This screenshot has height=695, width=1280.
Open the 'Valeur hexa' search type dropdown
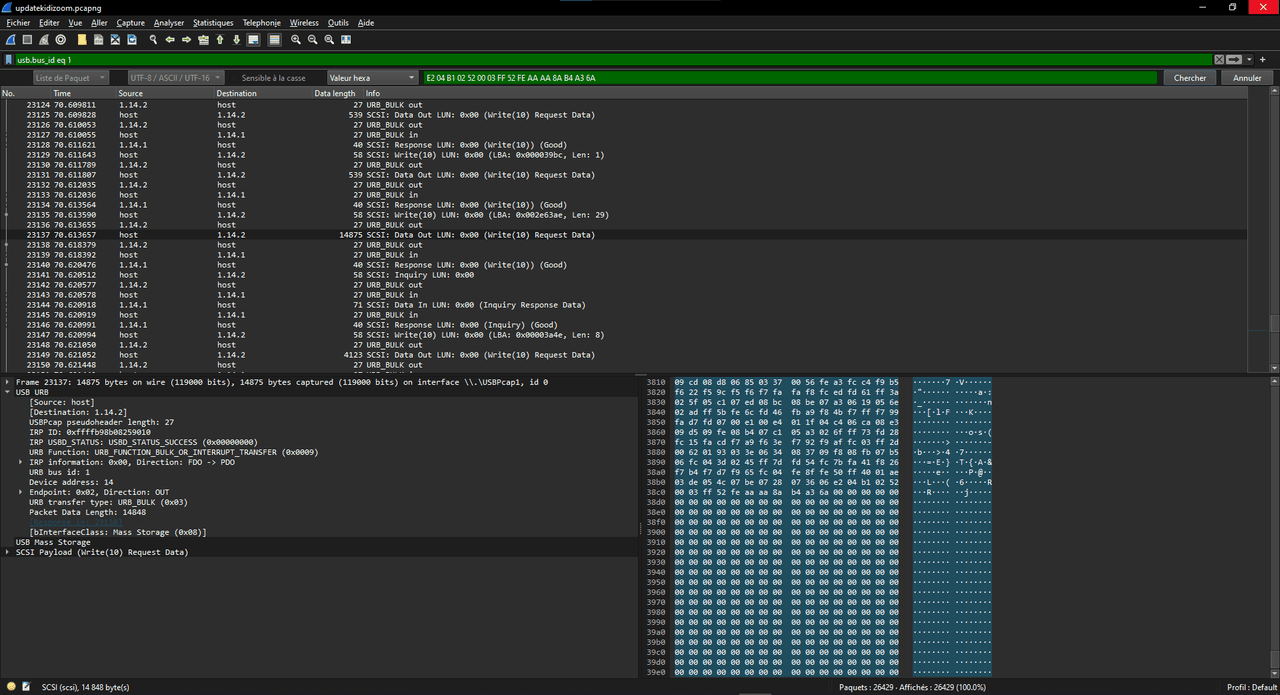pyautogui.click(x=371, y=78)
